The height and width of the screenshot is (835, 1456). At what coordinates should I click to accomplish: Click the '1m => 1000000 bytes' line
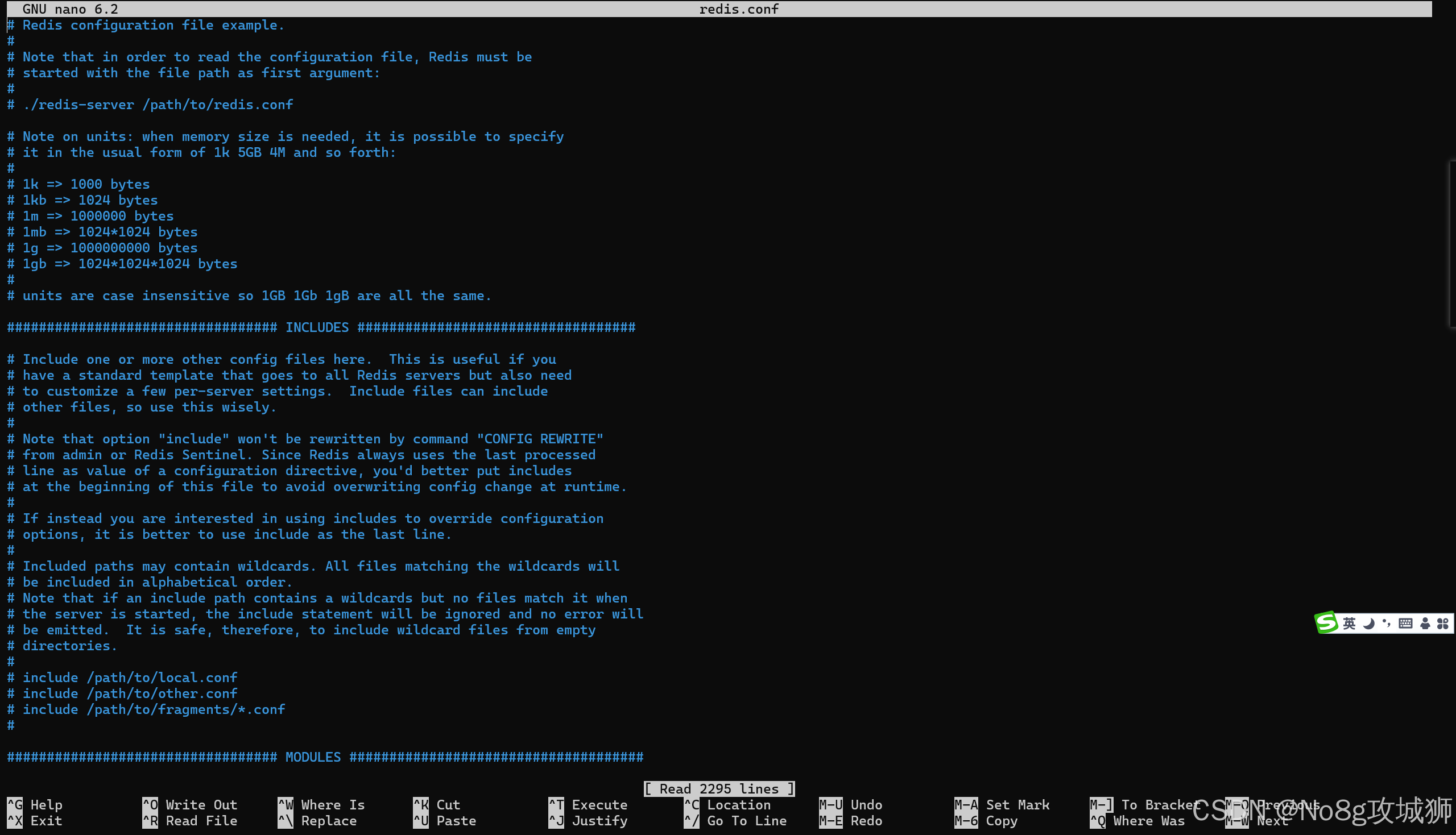(90, 216)
